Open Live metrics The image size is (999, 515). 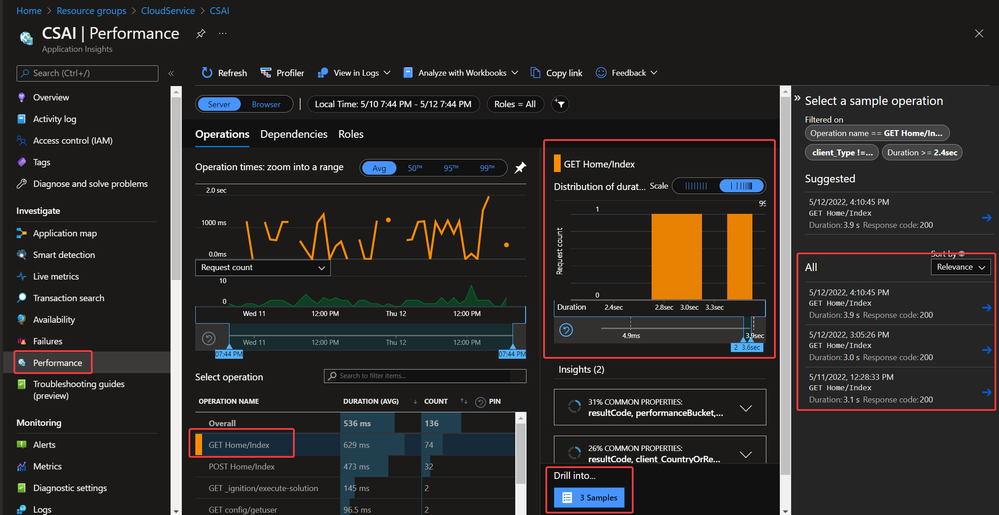coord(56,276)
